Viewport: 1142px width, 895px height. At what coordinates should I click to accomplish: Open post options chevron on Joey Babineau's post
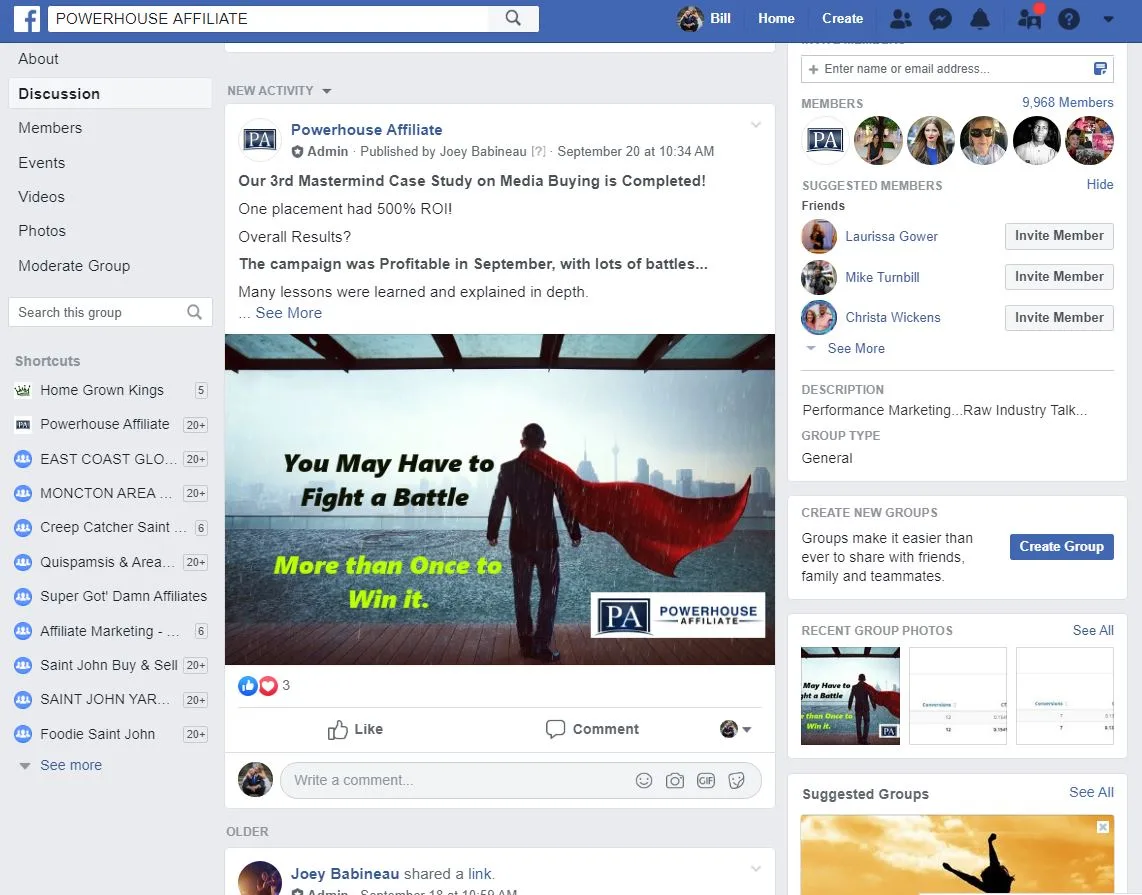756,868
